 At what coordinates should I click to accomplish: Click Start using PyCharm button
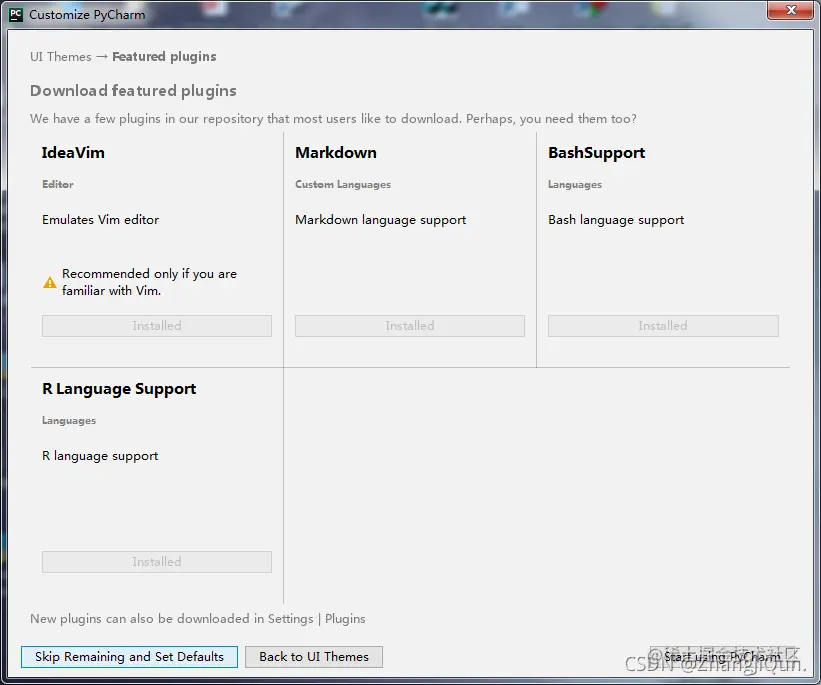[722, 657]
